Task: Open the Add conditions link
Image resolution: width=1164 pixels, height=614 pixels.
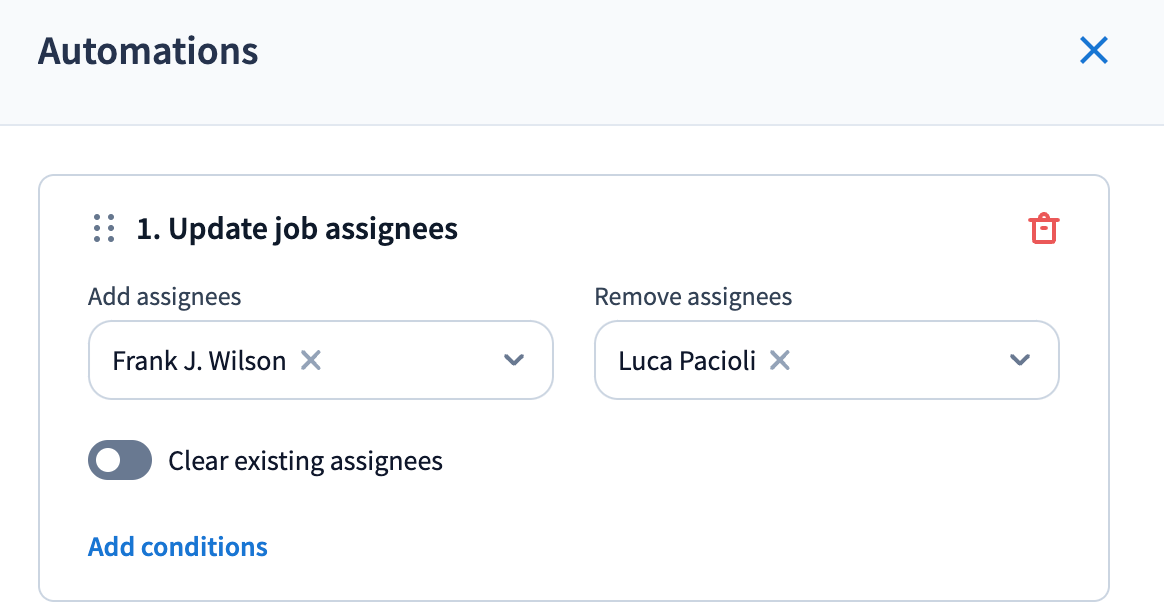Action: point(178,547)
